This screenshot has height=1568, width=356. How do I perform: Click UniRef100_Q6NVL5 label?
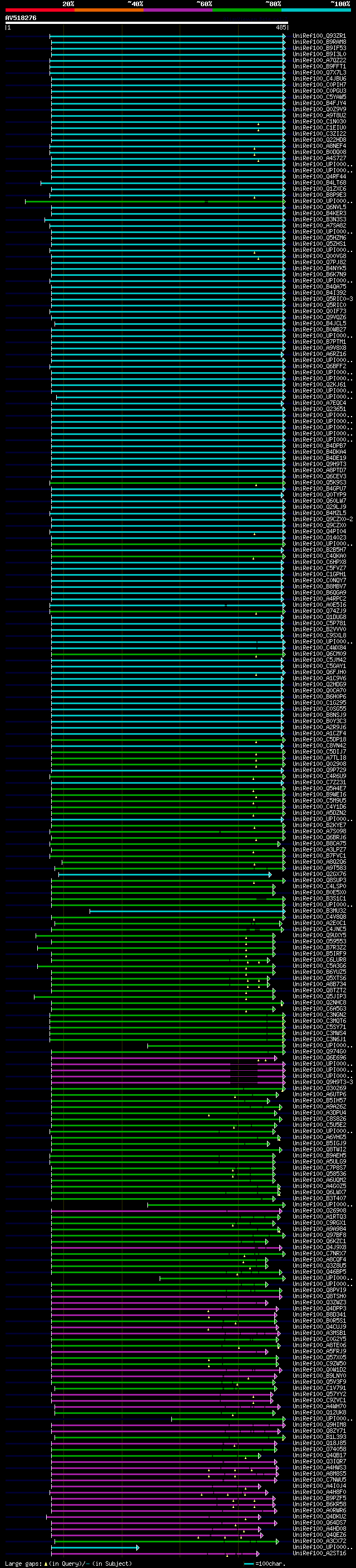click(319, 207)
